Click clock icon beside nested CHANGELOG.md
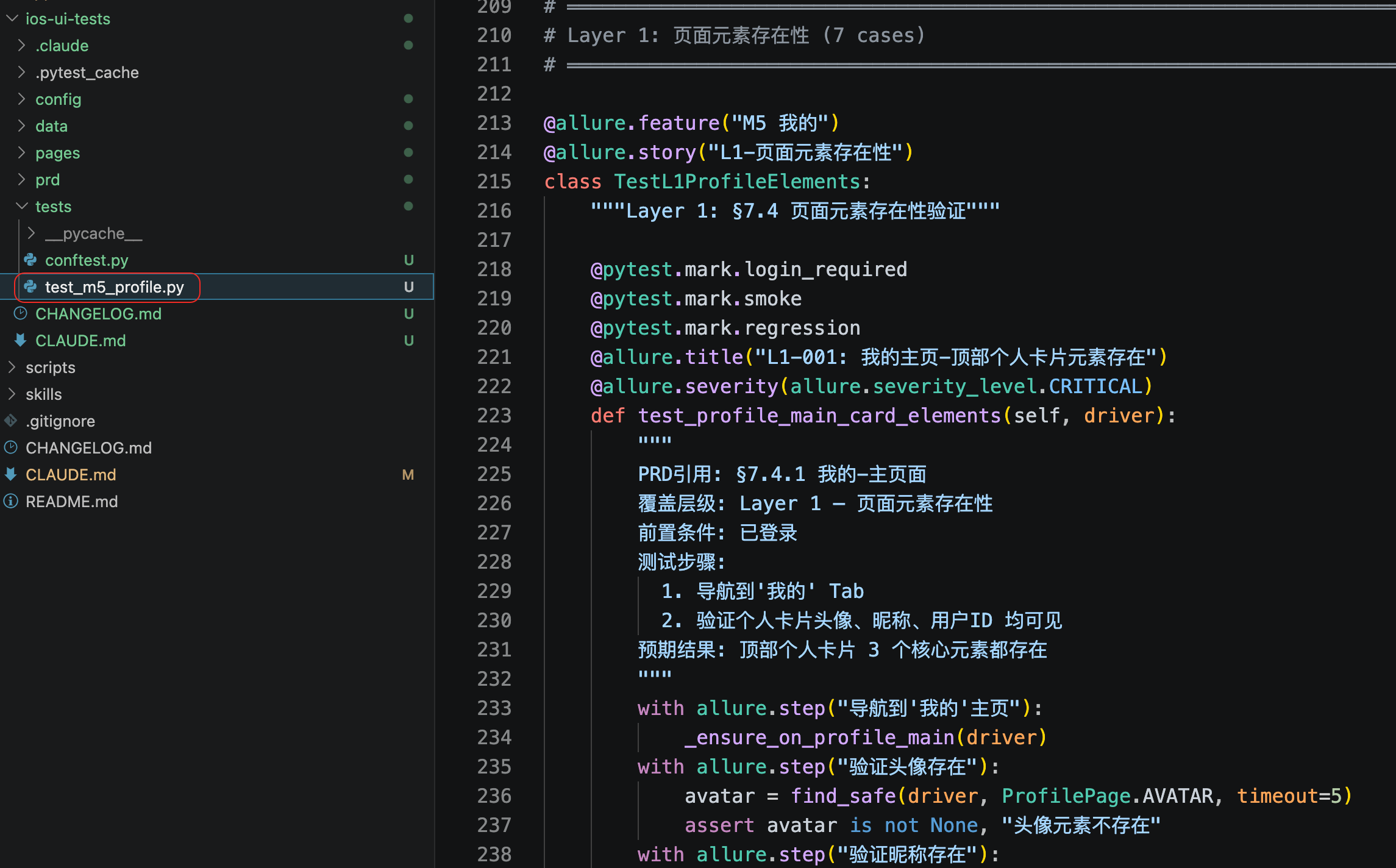 [x=21, y=314]
